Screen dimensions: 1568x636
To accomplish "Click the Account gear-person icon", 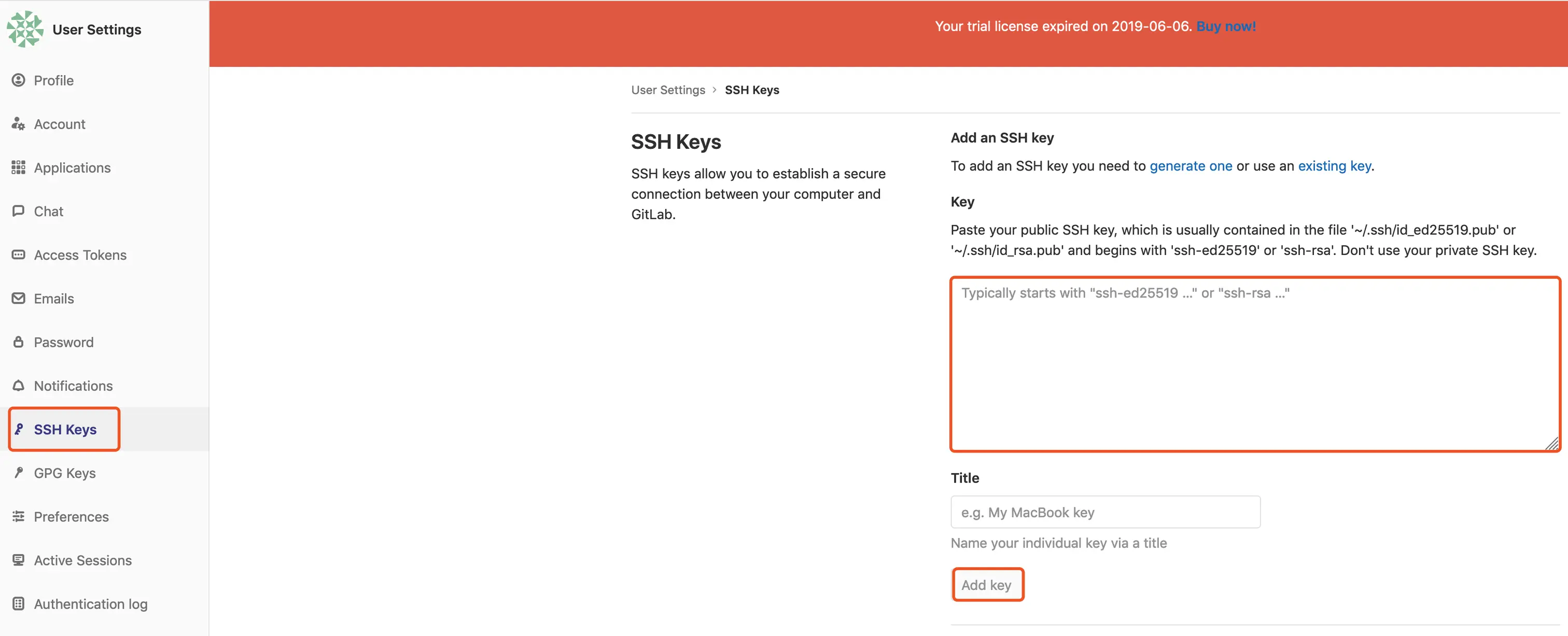I will 18,124.
